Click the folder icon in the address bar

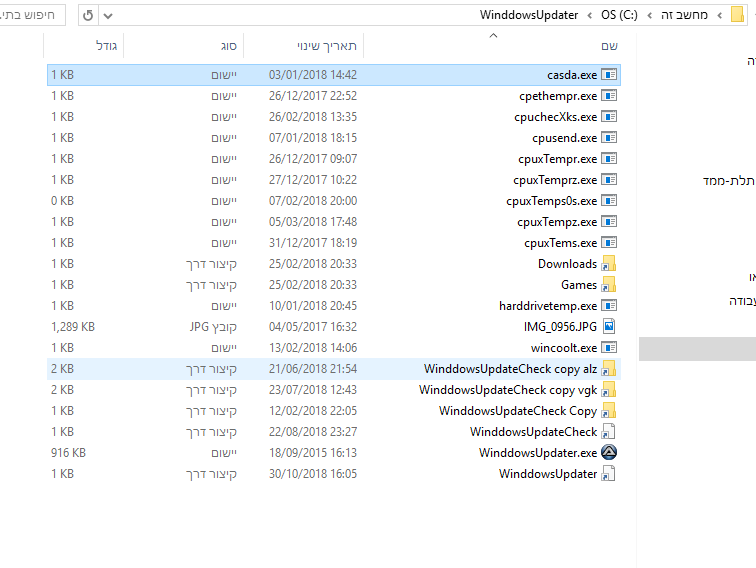(x=737, y=15)
